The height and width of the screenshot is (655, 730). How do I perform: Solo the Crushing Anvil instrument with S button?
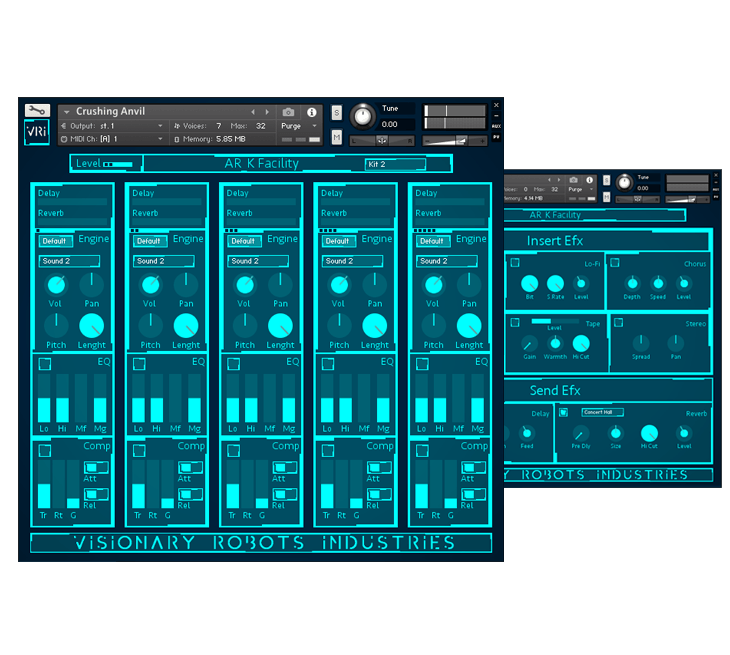(337, 112)
